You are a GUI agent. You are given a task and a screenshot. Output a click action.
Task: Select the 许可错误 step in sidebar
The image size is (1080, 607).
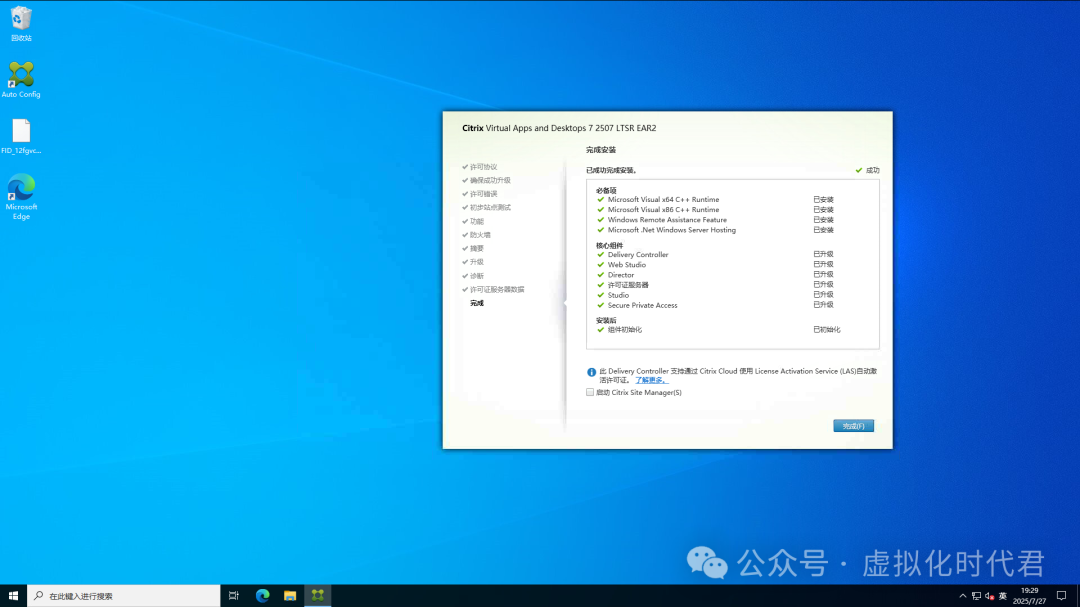coord(484,194)
